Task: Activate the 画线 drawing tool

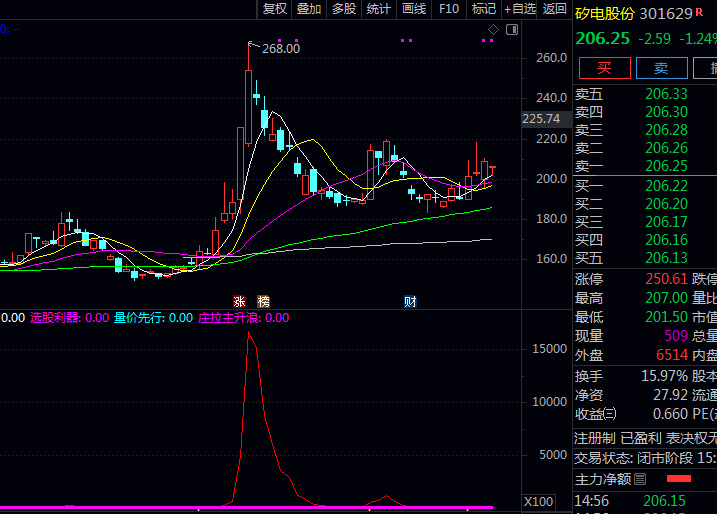Action: click(x=414, y=9)
